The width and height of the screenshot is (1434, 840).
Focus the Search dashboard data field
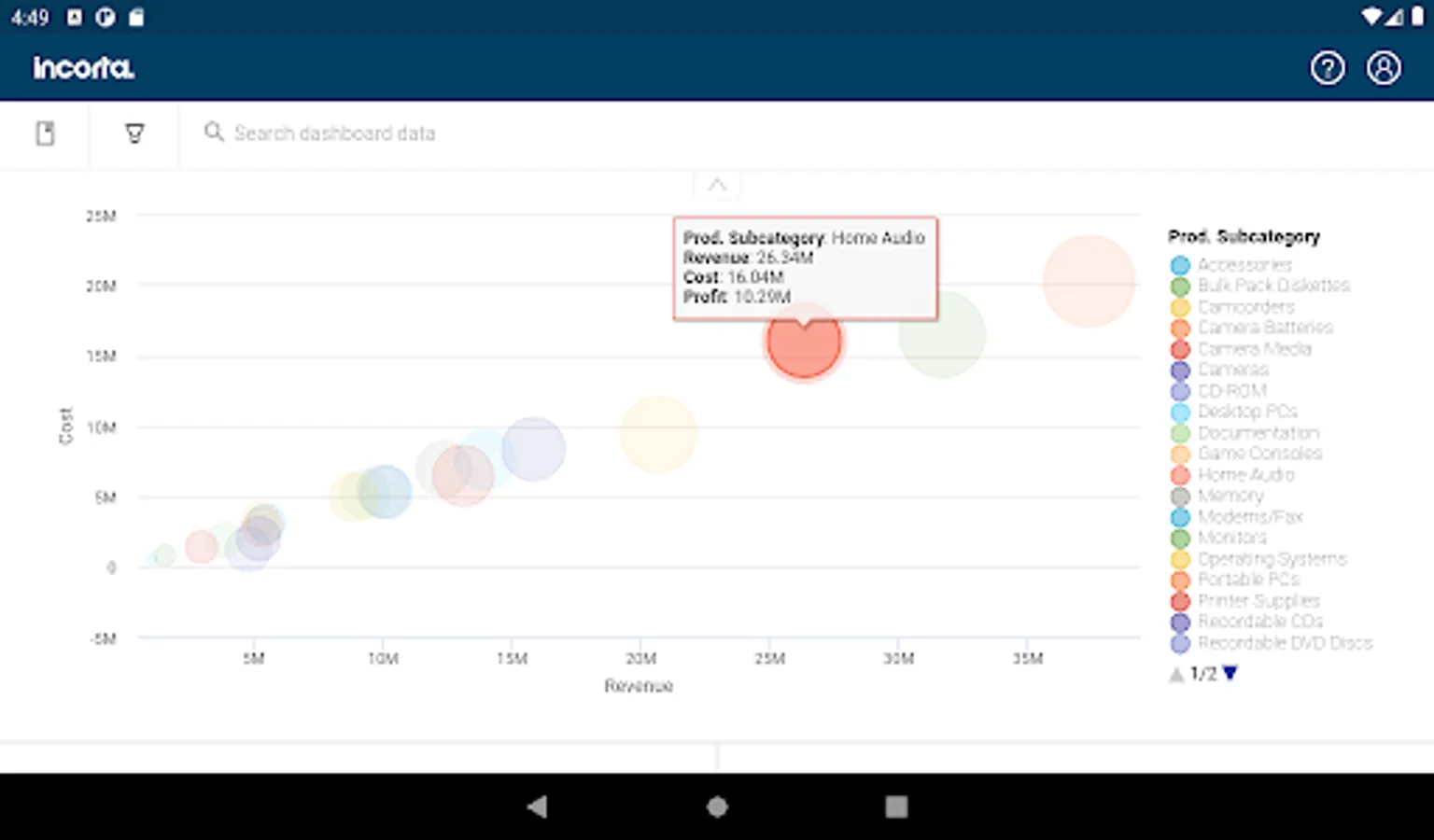coord(334,133)
